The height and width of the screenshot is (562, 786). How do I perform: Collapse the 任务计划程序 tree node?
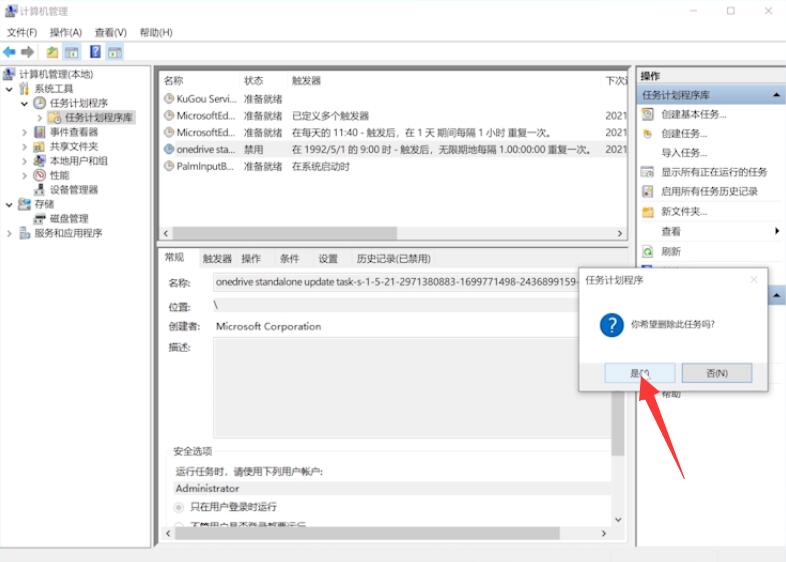24,104
